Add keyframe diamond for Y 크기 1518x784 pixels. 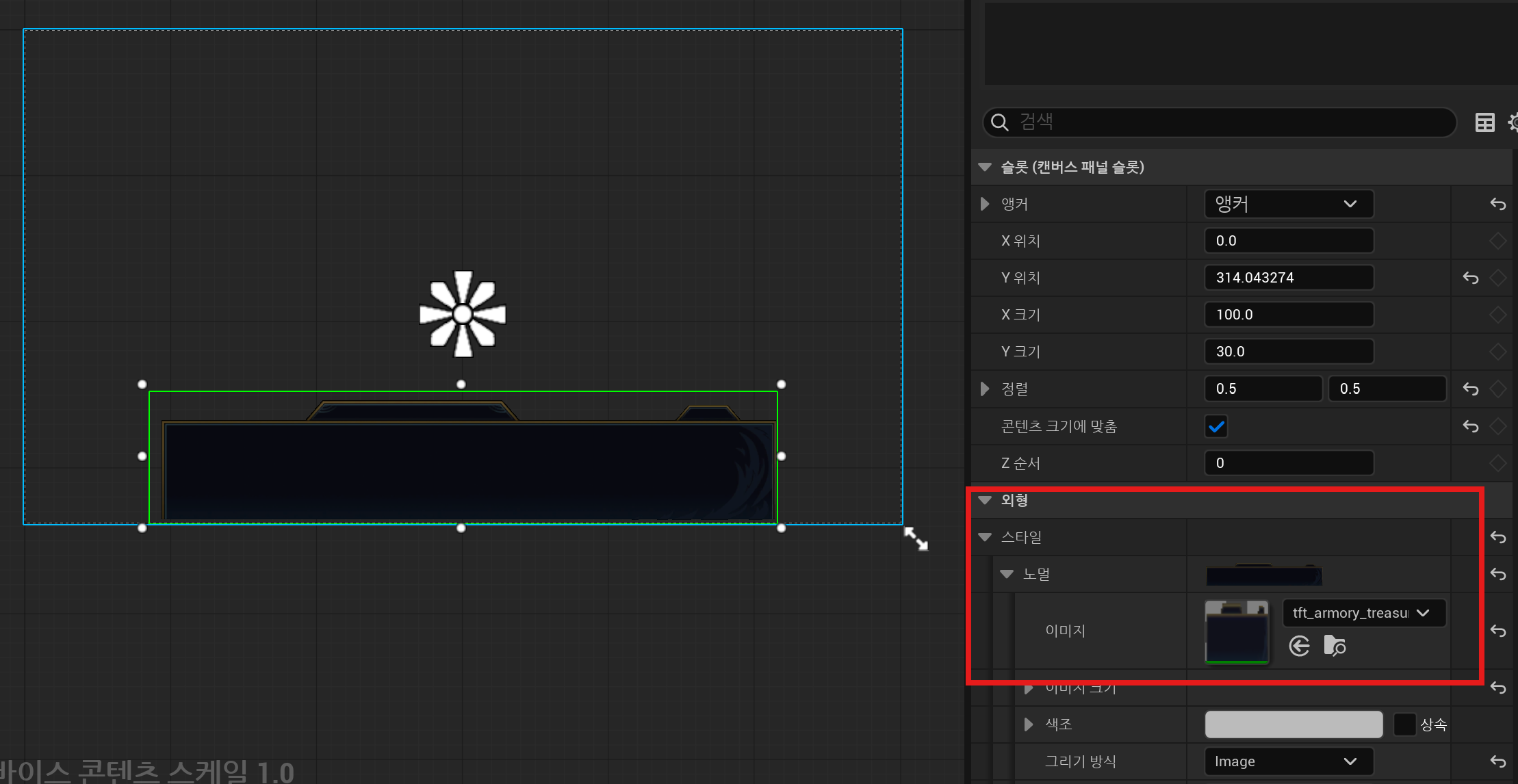click(x=1497, y=352)
